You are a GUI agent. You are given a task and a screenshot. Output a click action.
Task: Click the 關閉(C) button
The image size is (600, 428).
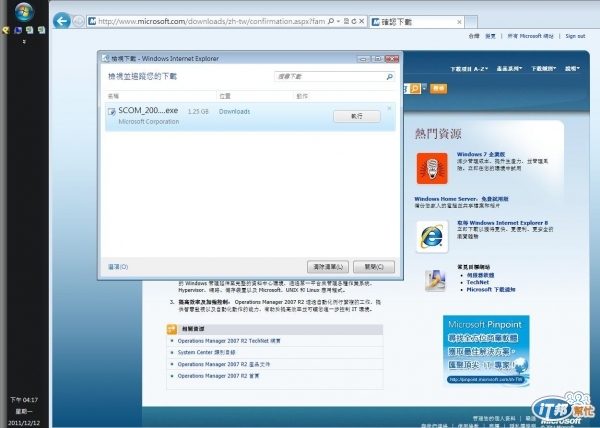pyautogui.click(x=374, y=267)
